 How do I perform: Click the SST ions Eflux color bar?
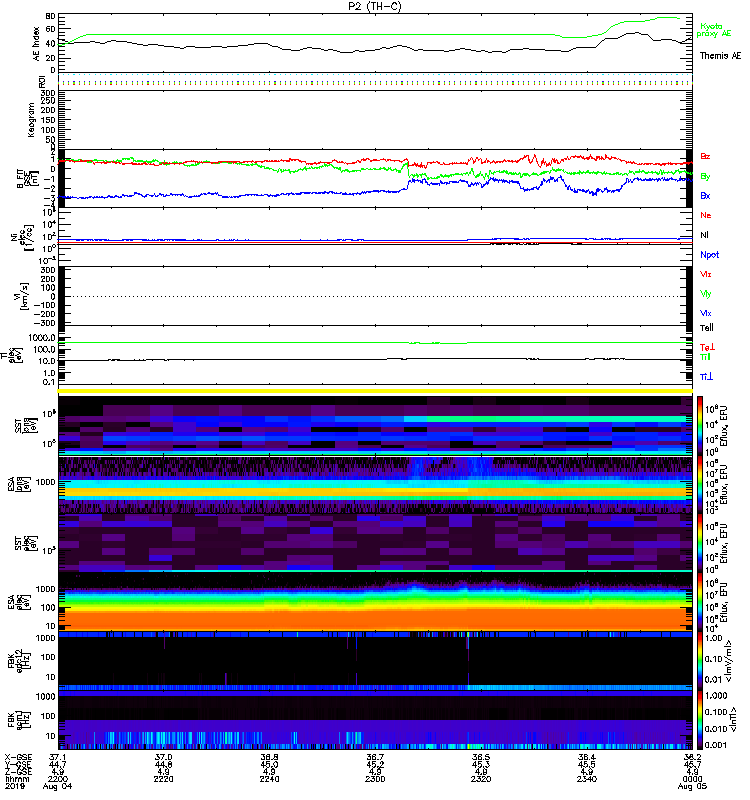click(700, 426)
